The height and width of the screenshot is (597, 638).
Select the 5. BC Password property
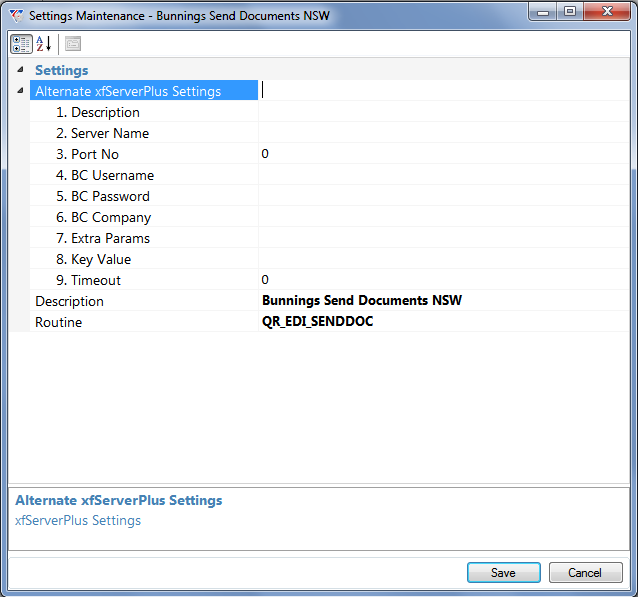144,196
